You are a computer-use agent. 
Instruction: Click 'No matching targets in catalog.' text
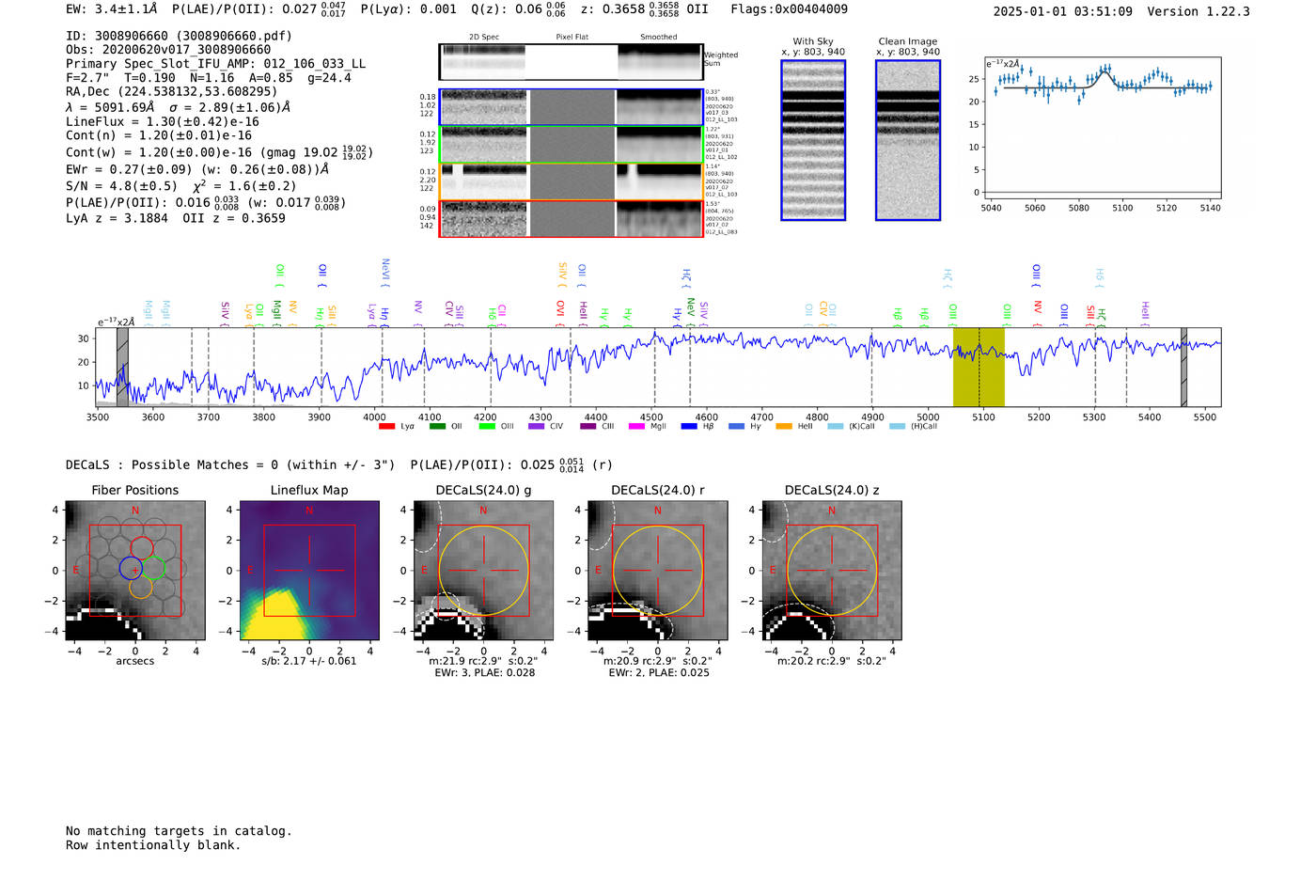point(179,831)
